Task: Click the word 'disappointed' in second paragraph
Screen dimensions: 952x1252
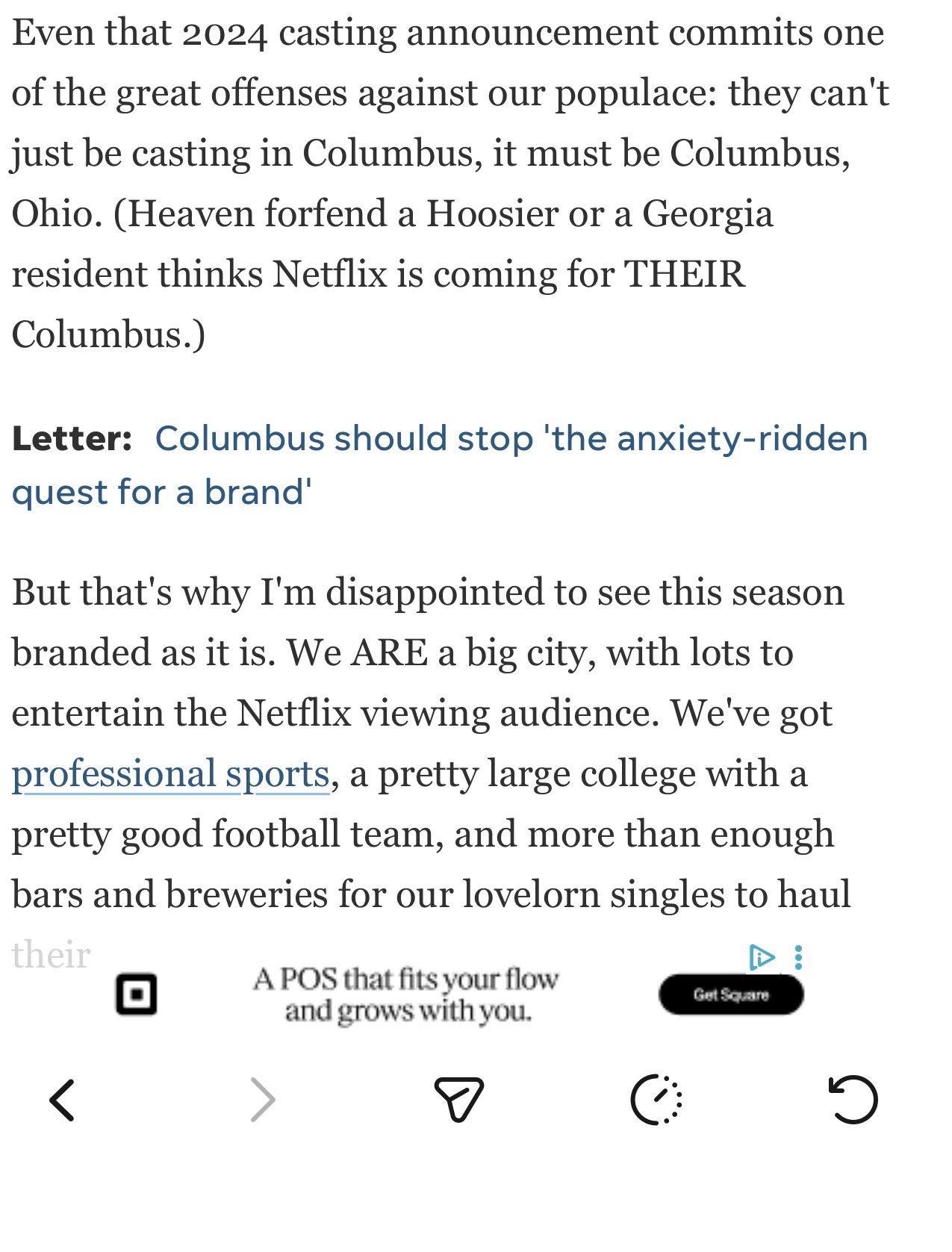Action: (434, 592)
